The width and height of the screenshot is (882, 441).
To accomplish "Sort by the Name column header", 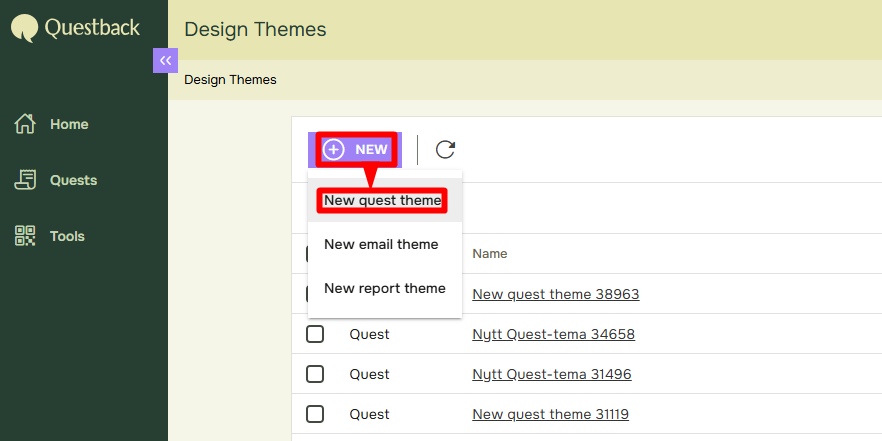I will click(490, 254).
